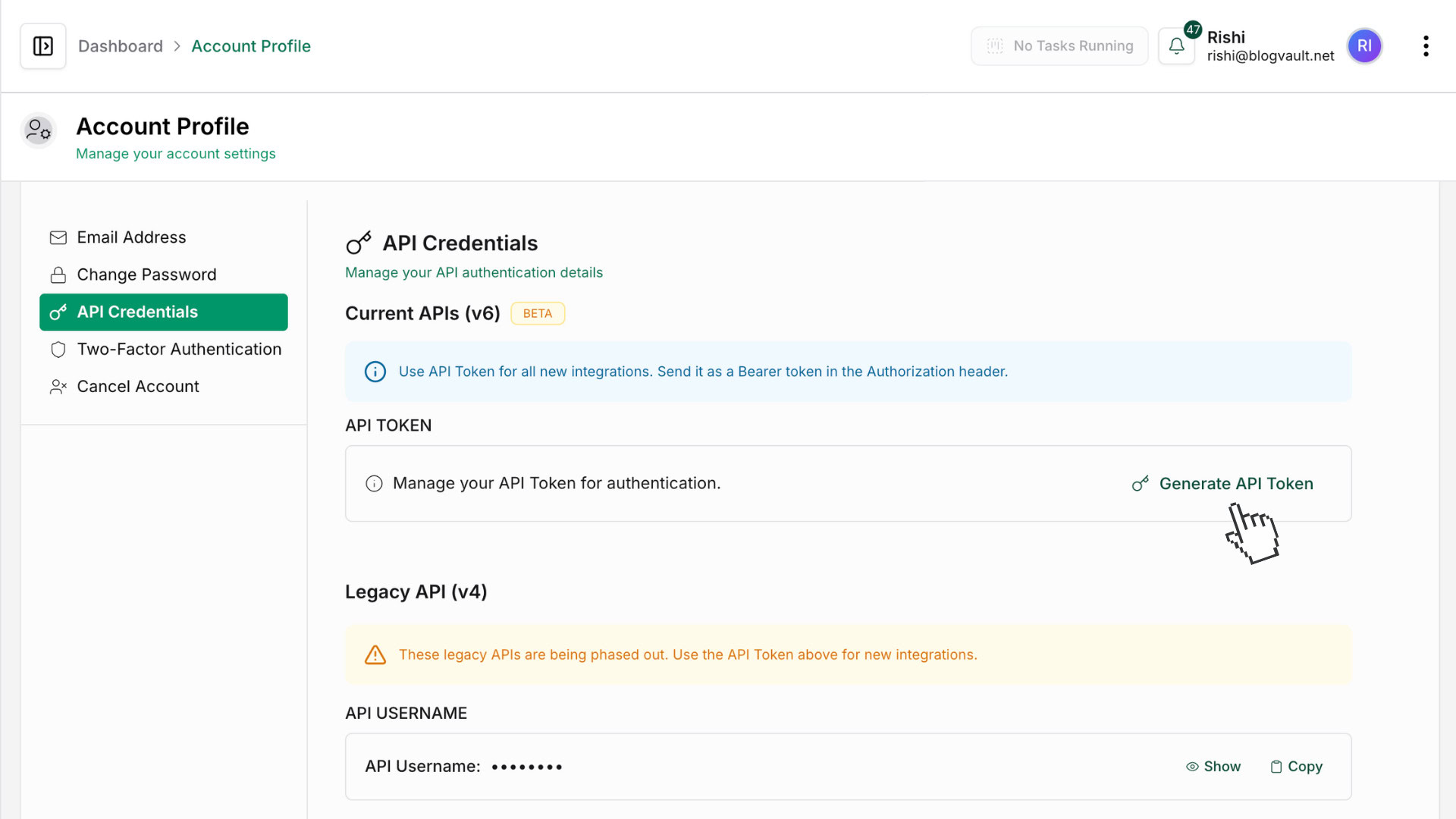Click the account profile settings icon

tap(38, 130)
